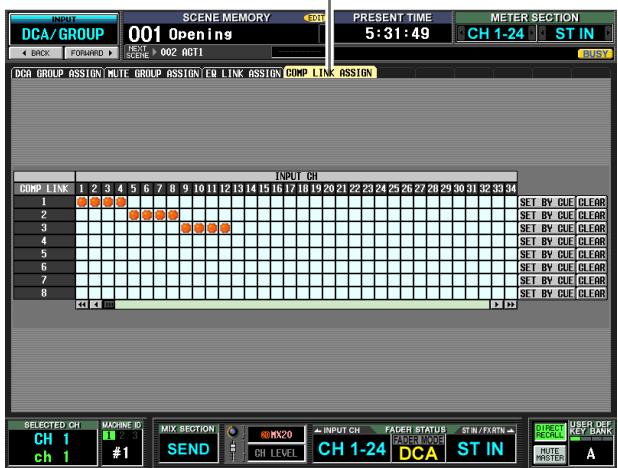Unlink input channel 12 from comp link 3
Image resolution: width=618 pixels, height=468 pixels.
(x=225, y=228)
